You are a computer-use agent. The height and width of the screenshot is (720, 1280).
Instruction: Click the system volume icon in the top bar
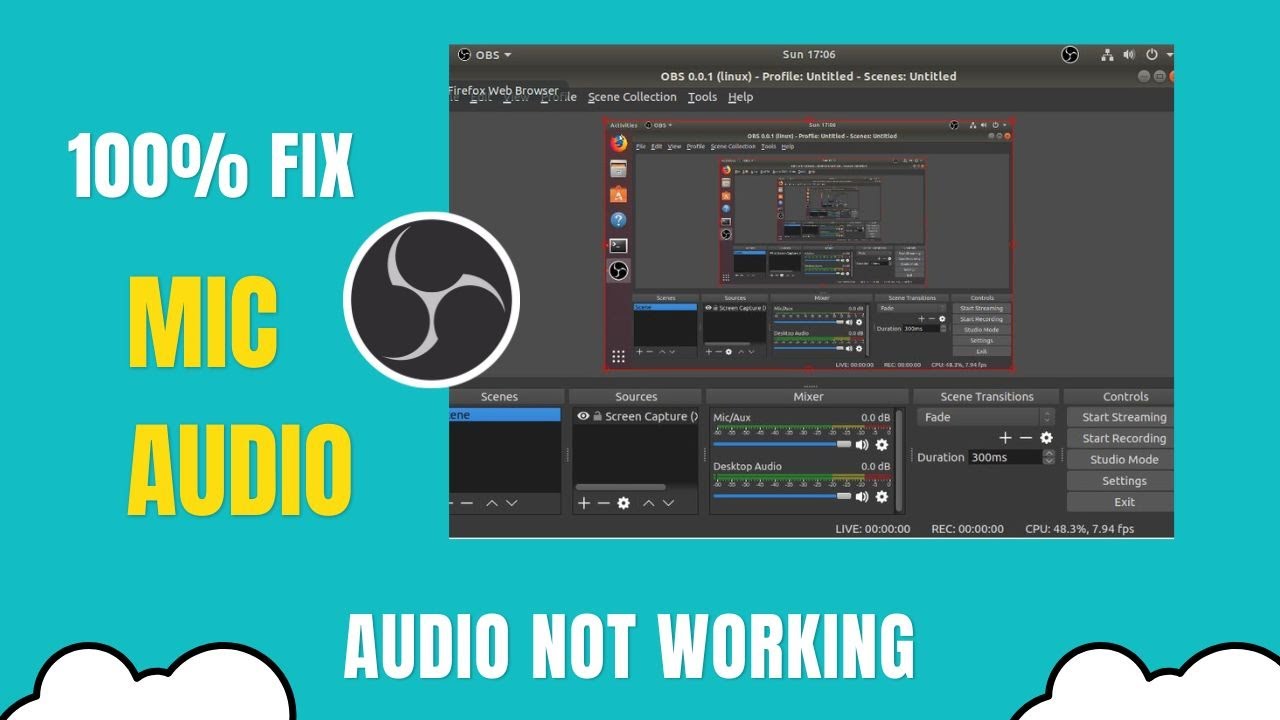[x=1129, y=55]
